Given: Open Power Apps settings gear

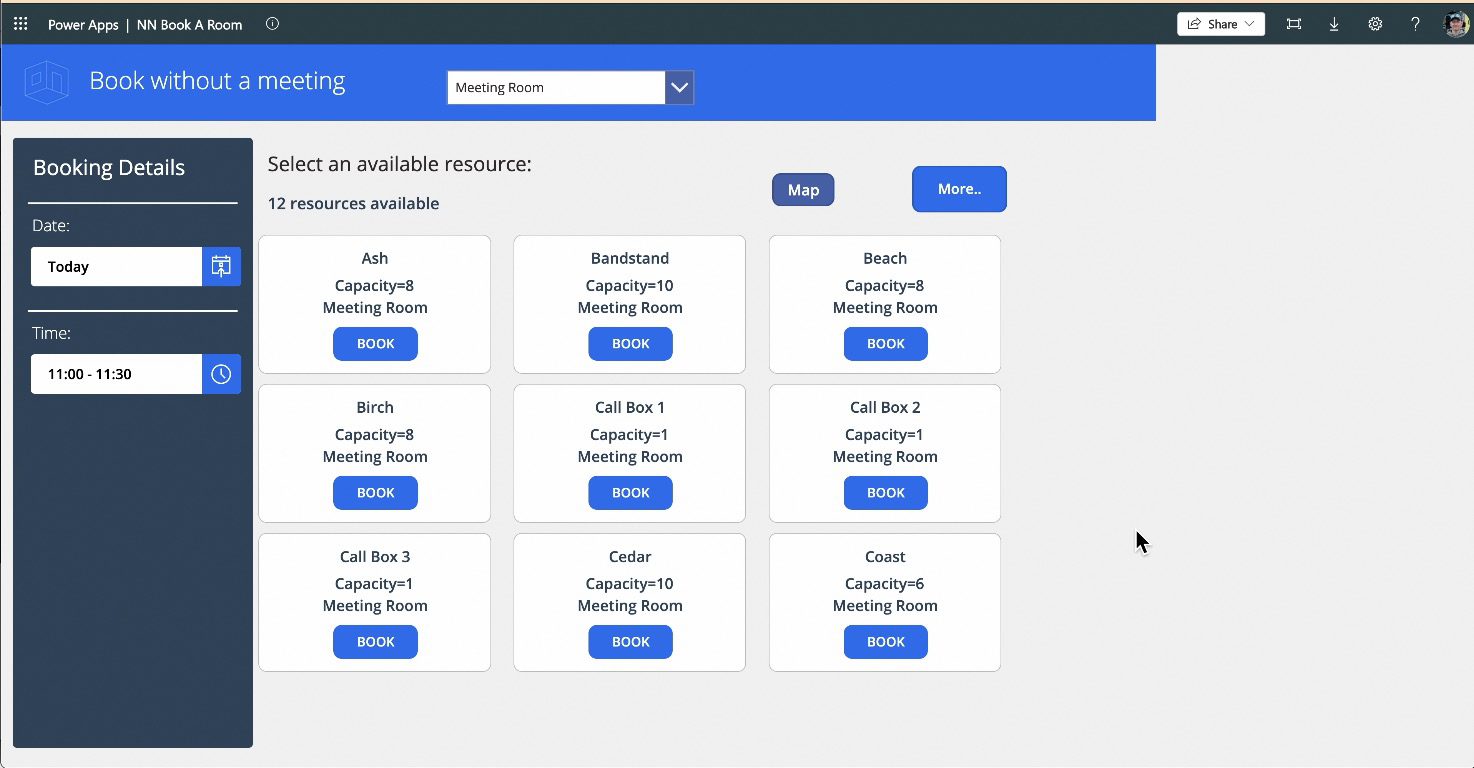Looking at the screenshot, I should (x=1375, y=23).
